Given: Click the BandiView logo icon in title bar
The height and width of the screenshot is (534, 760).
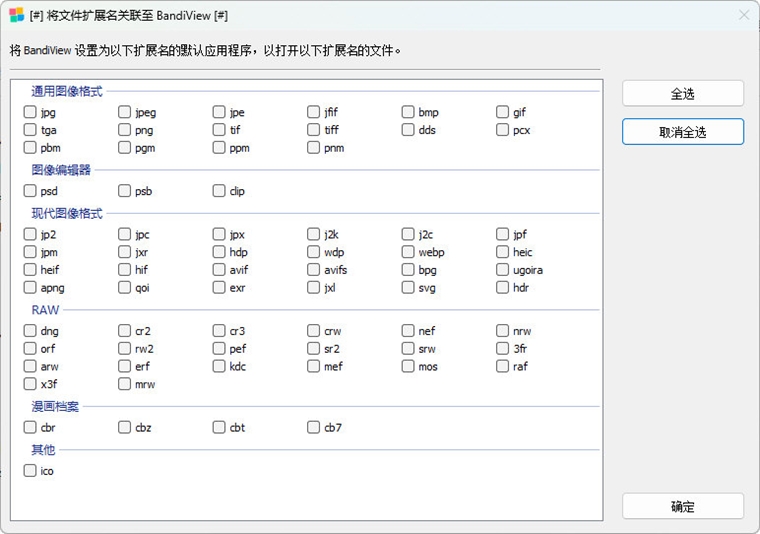Looking at the screenshot, I should click(16, 16).
